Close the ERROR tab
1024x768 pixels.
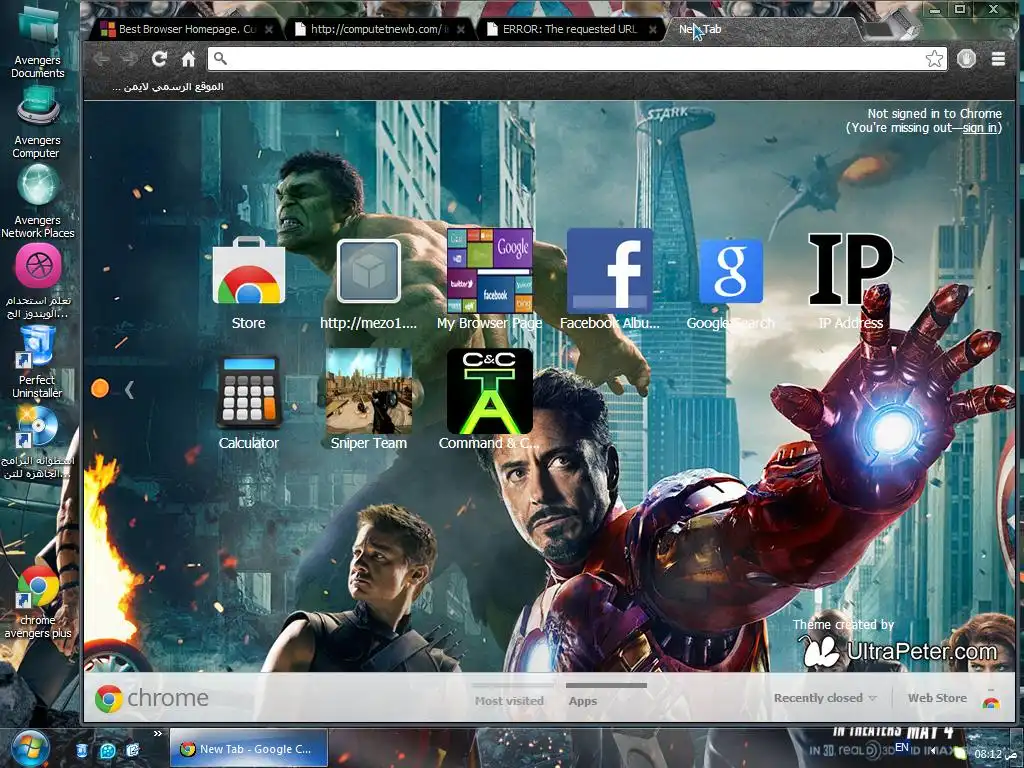652,29
